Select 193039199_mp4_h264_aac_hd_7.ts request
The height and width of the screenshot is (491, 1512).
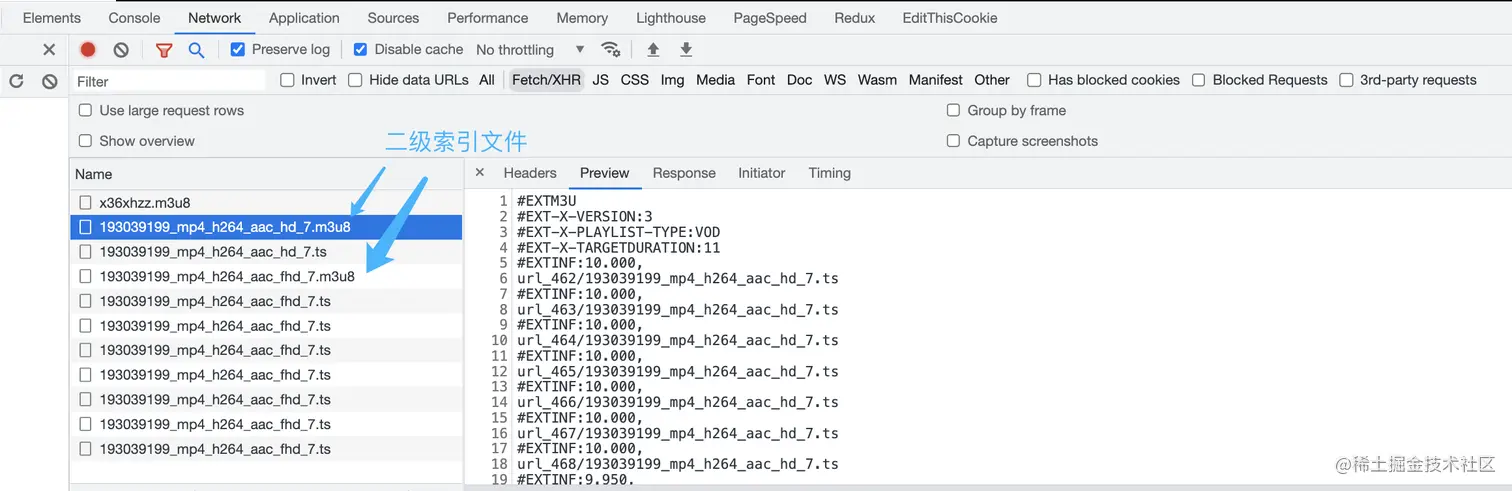265,251
